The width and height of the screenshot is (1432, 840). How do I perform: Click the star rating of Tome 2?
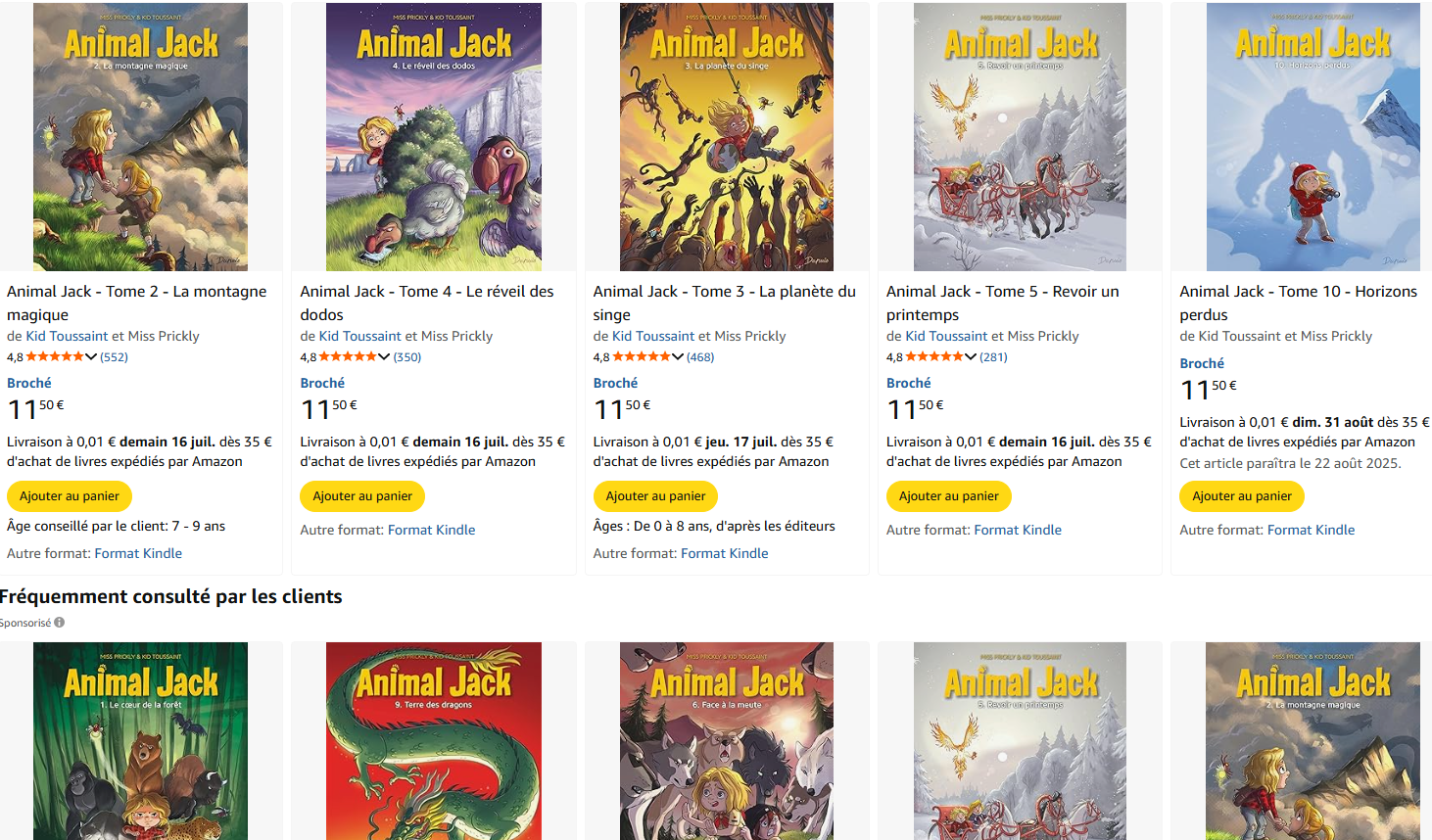tap(55, 357)
